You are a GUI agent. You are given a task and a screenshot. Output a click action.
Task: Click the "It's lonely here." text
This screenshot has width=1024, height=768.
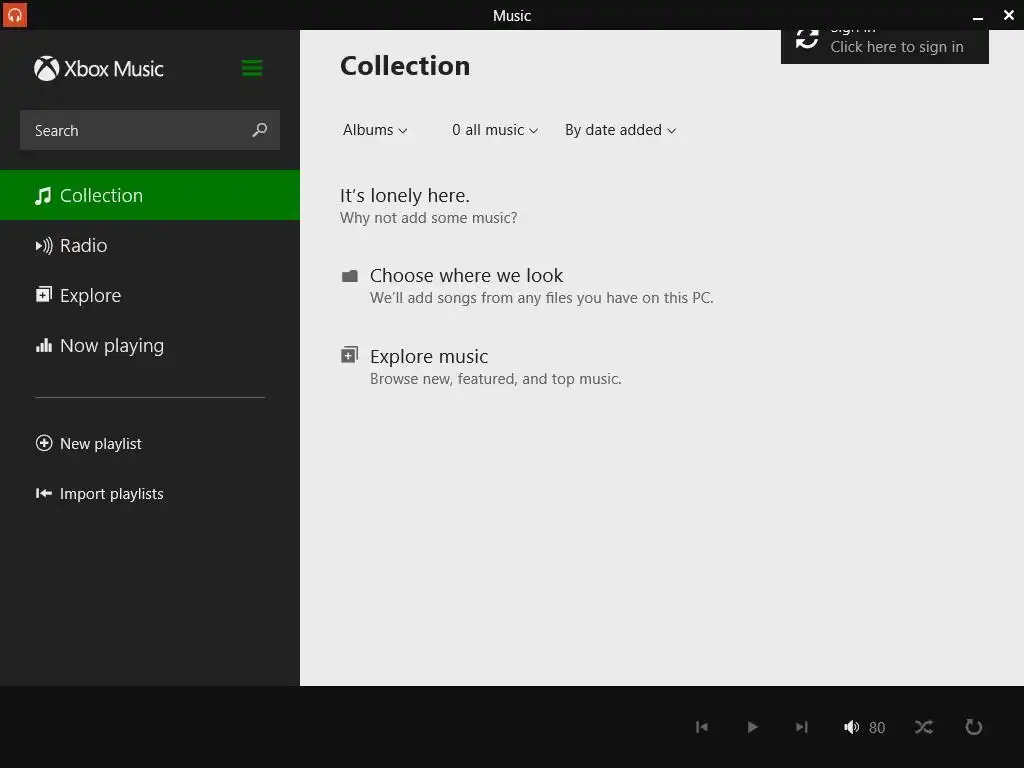[x=405, y=195]
